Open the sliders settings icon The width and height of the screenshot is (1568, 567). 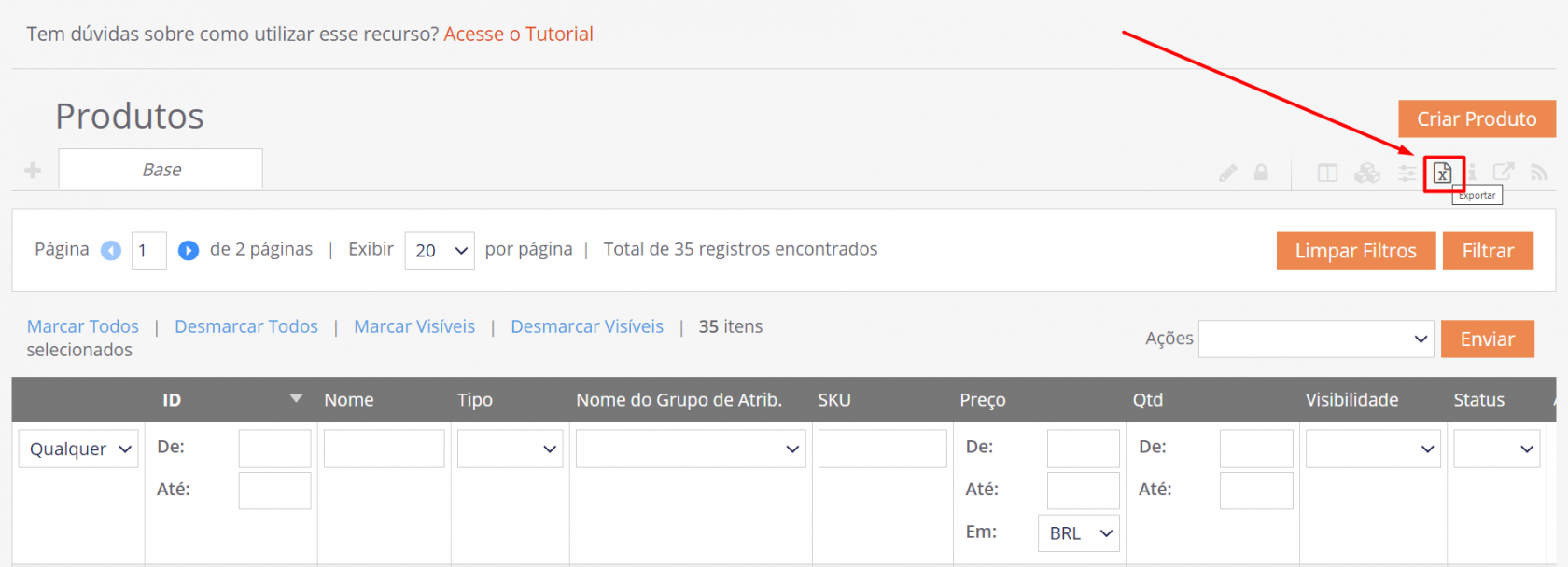[1407, 173]
